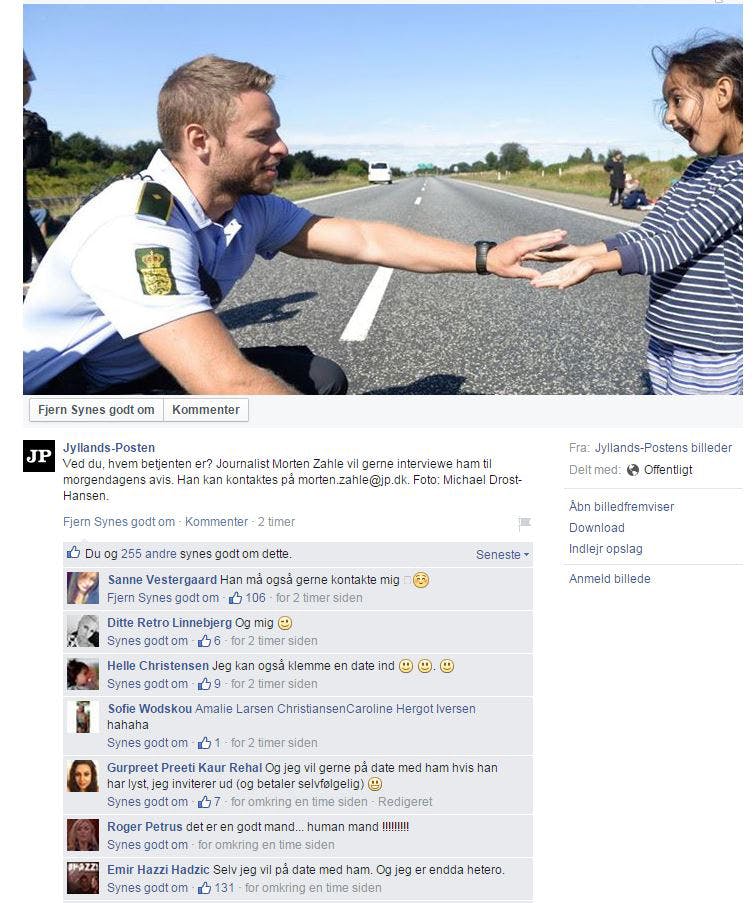This screenshot has width=756, height=903.
Task: Click the Jyllands-Posten JP logo avatar
Action: pyautogui.click(x=39, y=456)
